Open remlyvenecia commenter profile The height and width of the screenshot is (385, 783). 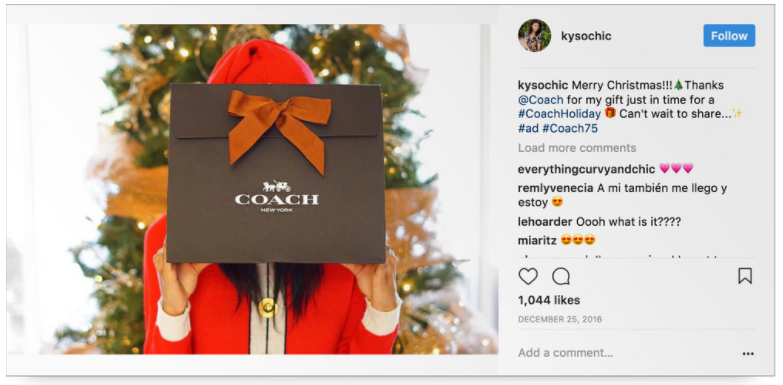click(x=555, y=188)
